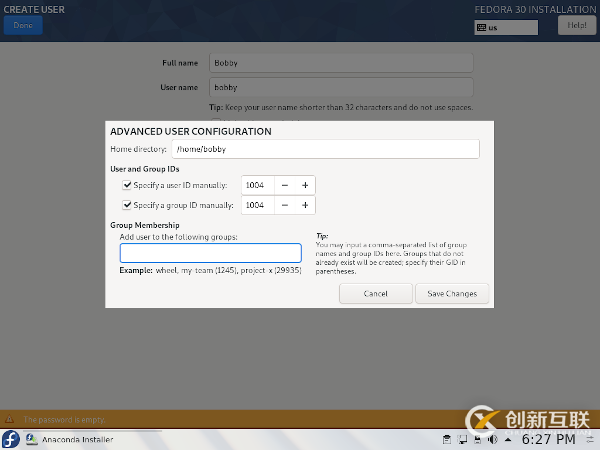This screenshot has height=450, width=600.
Task: Click the 'us' keyboard layout indicator
Action: (506, 27)
